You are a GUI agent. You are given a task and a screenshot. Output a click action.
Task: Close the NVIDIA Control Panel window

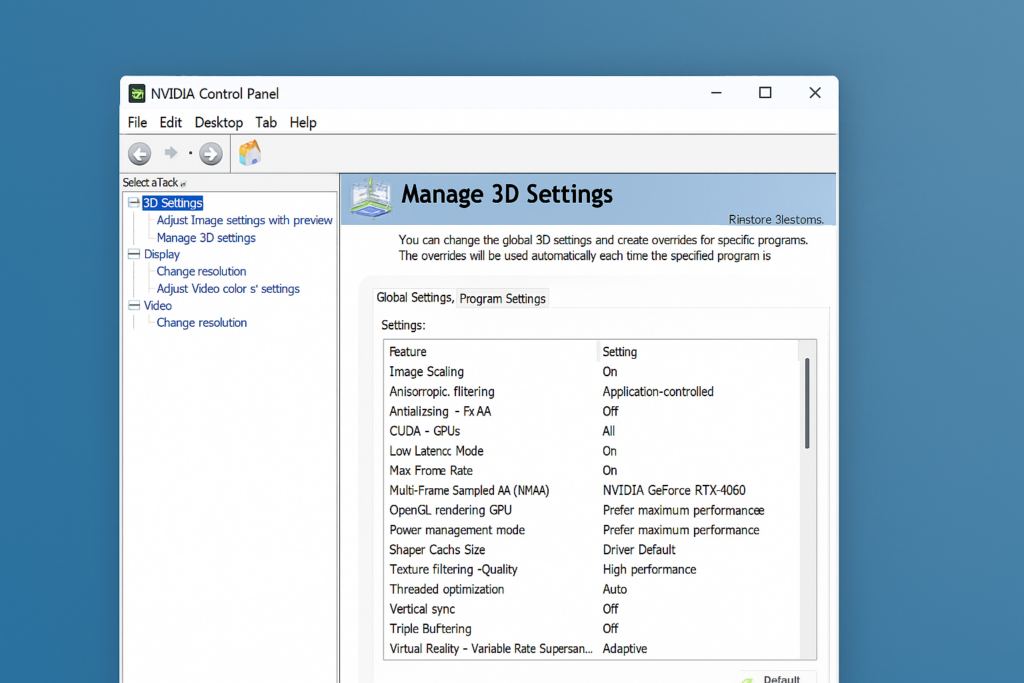pyautogui.click(x=814, y=93)
